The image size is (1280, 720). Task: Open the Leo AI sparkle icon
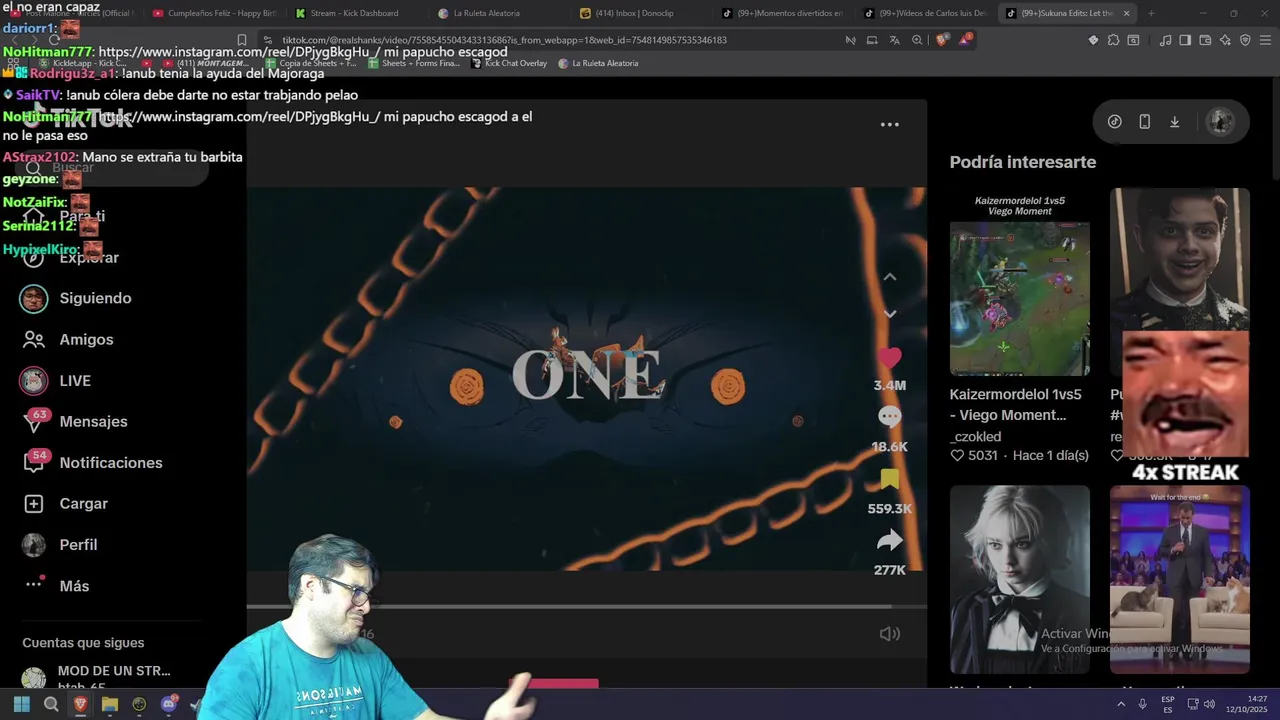(x=1225, y=40)
